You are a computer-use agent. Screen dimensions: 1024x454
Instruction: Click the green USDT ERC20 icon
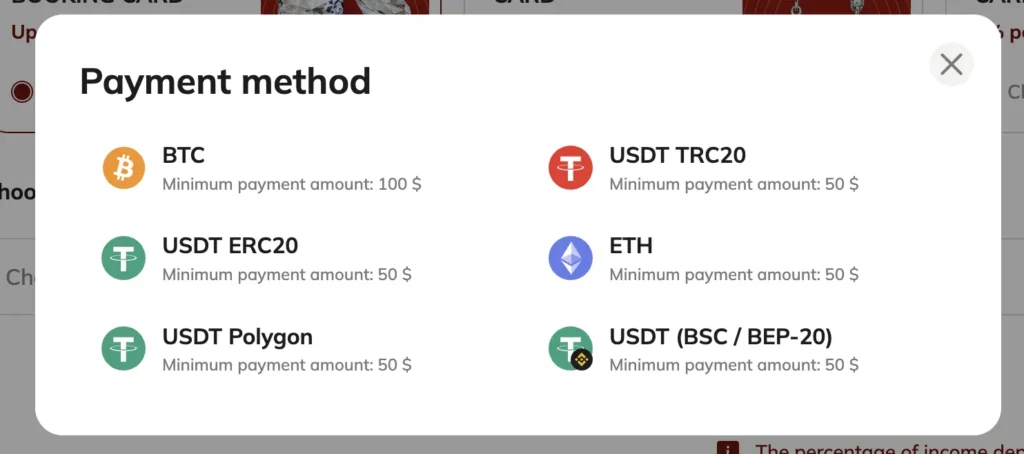[124, 258]
